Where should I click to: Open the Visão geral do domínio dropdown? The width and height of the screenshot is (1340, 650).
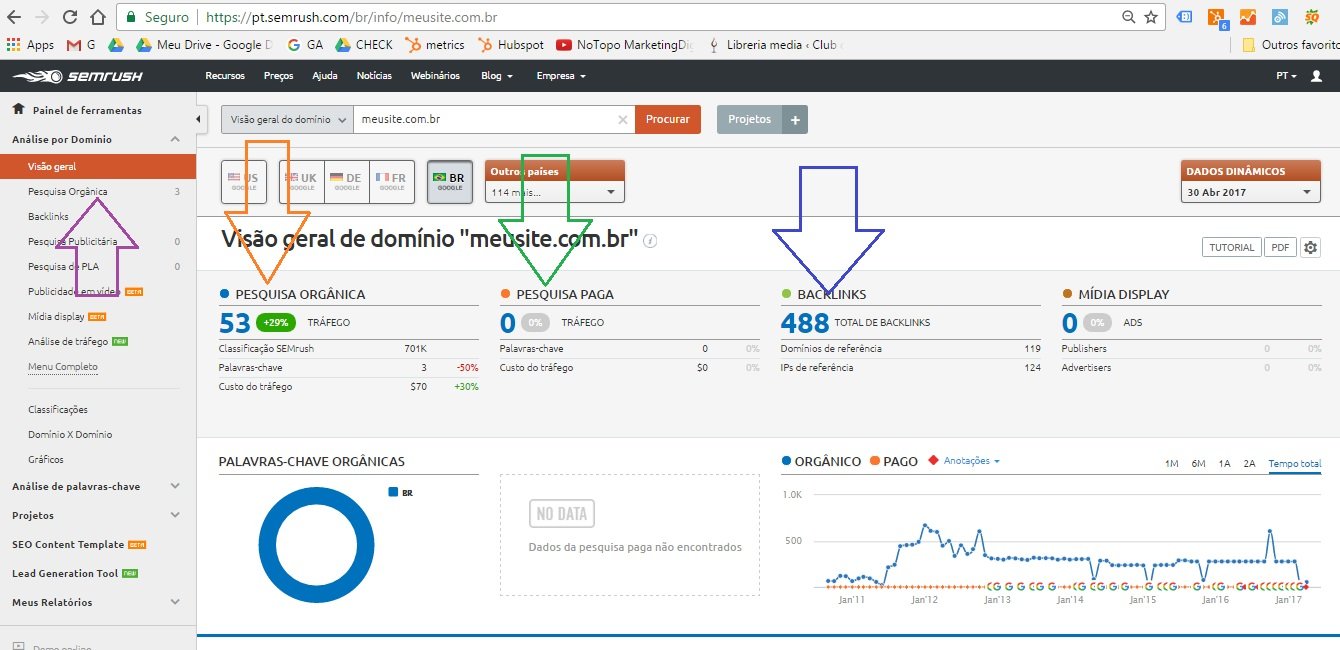pos(287,119)
